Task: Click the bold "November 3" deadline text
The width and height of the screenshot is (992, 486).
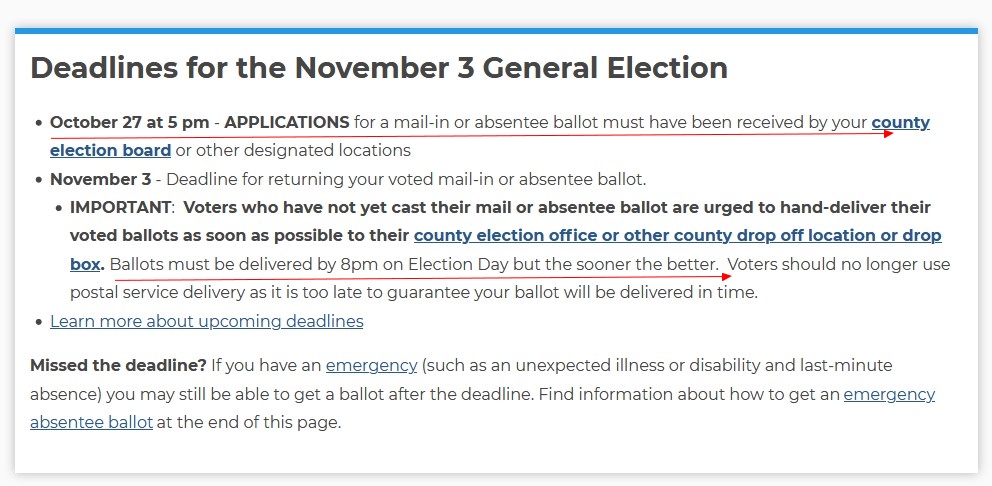Action: point(101,179)
